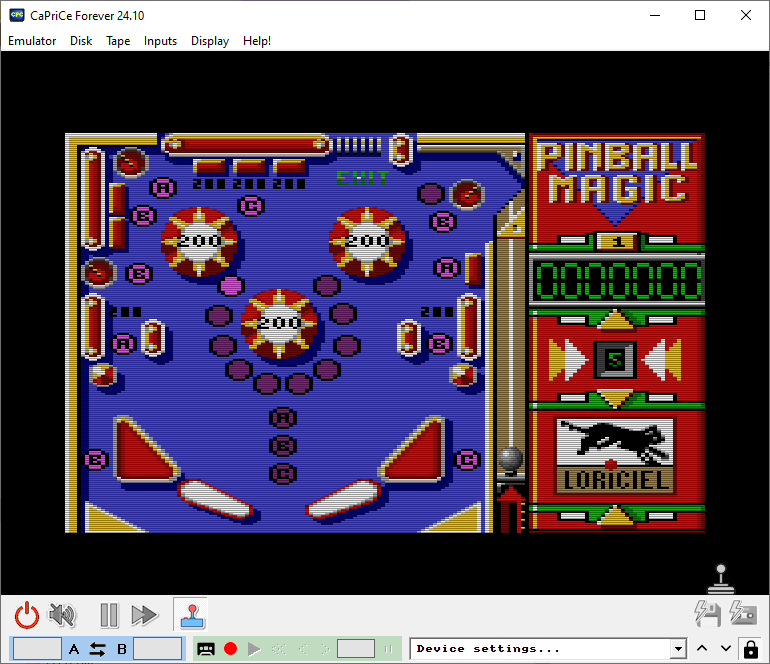Screen dimensions: 770x664
Task: Click the tape play triangle button
Action: pos(254,649)
